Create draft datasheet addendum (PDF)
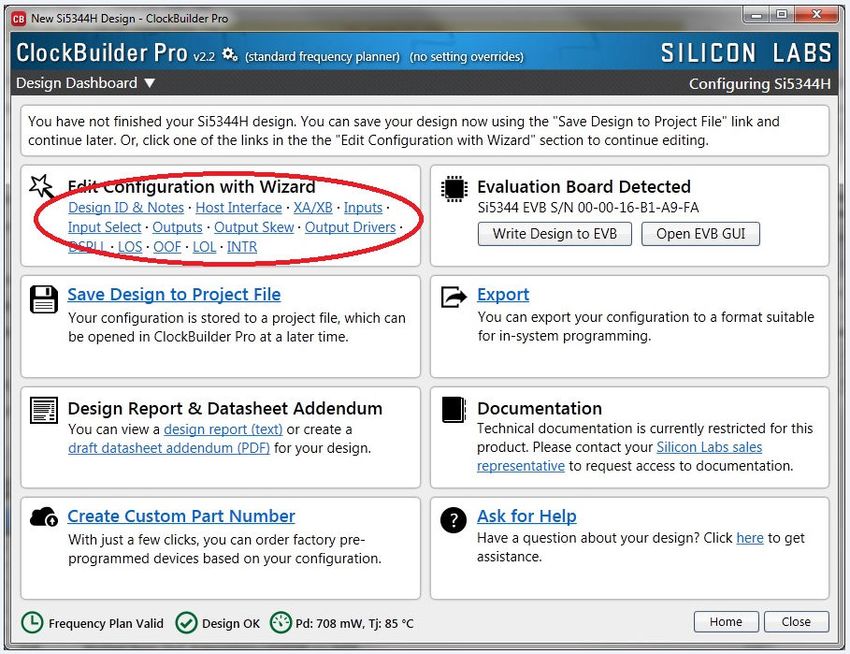This screenshot has width=850, height=654. pos(169,448)
